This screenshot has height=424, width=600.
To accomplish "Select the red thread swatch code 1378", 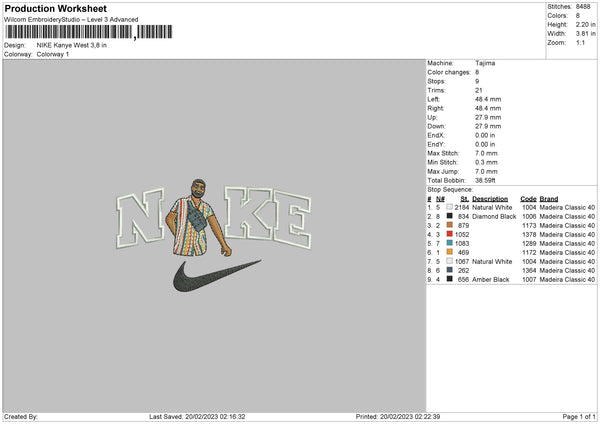I will 449,234.
